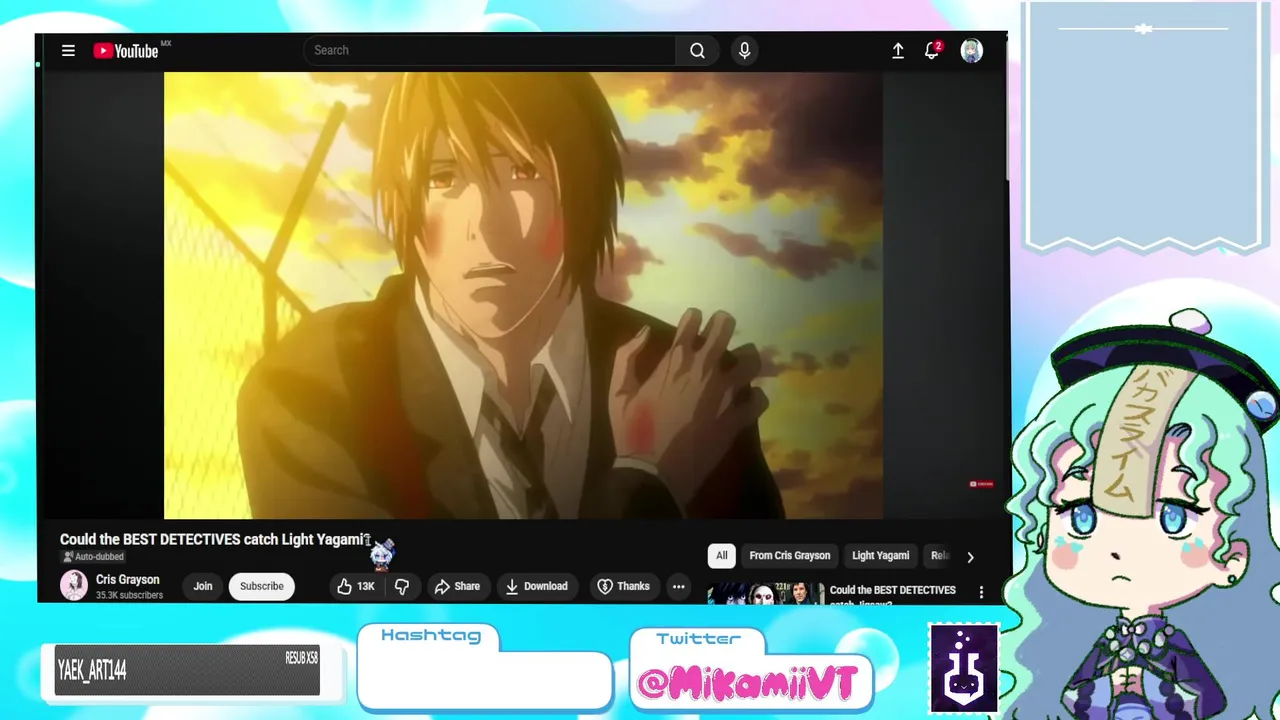The height and width of the screenshot is (720, 1280).
Task: Join Cris Grayson's channel membership
Action: 203,586
